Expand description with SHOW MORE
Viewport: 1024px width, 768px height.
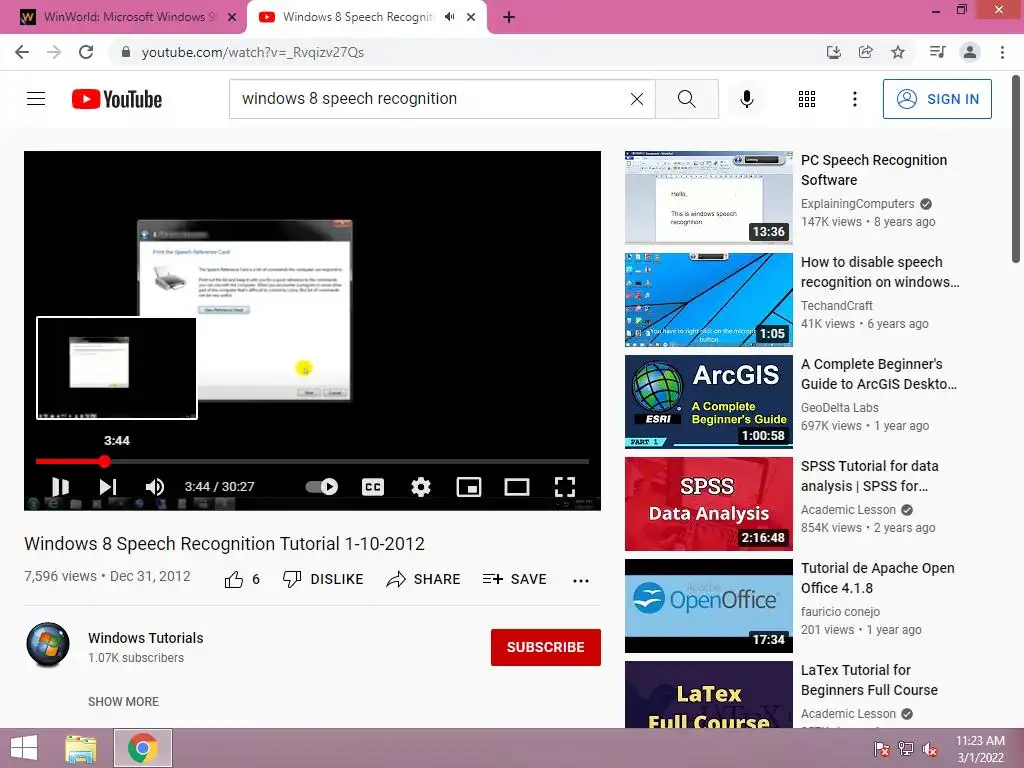(123, 701)
